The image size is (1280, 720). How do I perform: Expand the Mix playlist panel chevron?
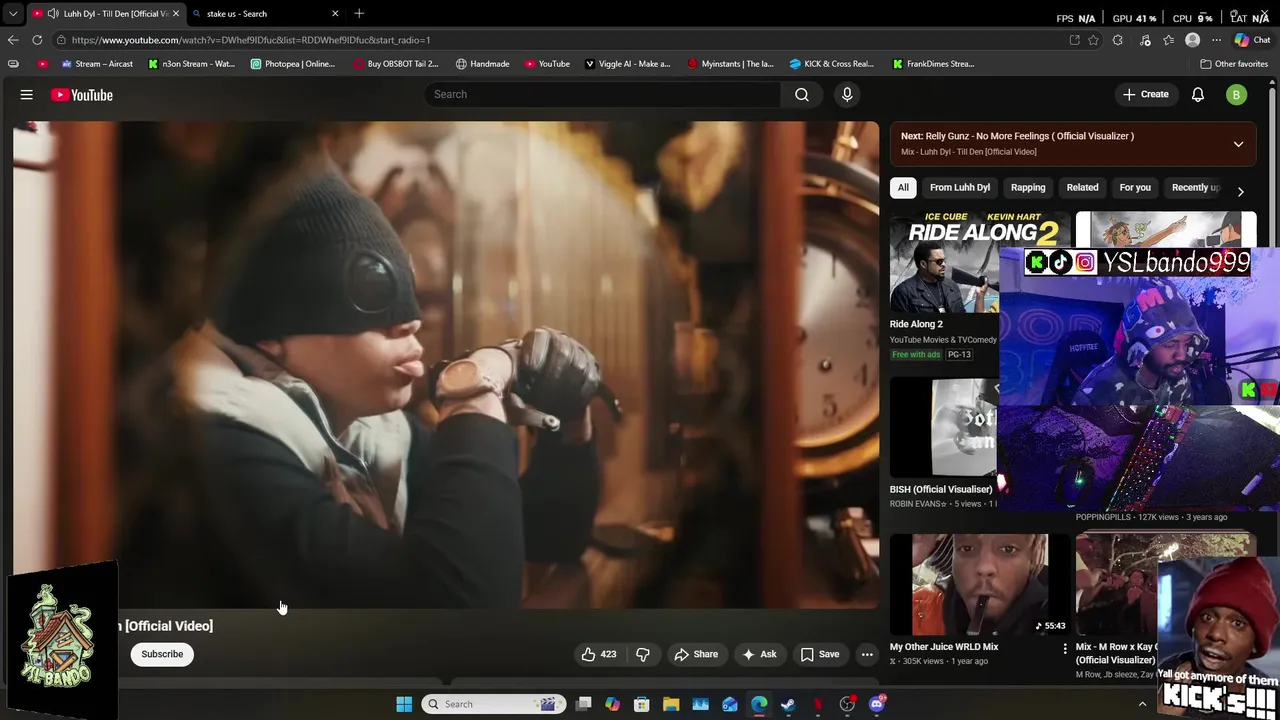point(1238,144)
